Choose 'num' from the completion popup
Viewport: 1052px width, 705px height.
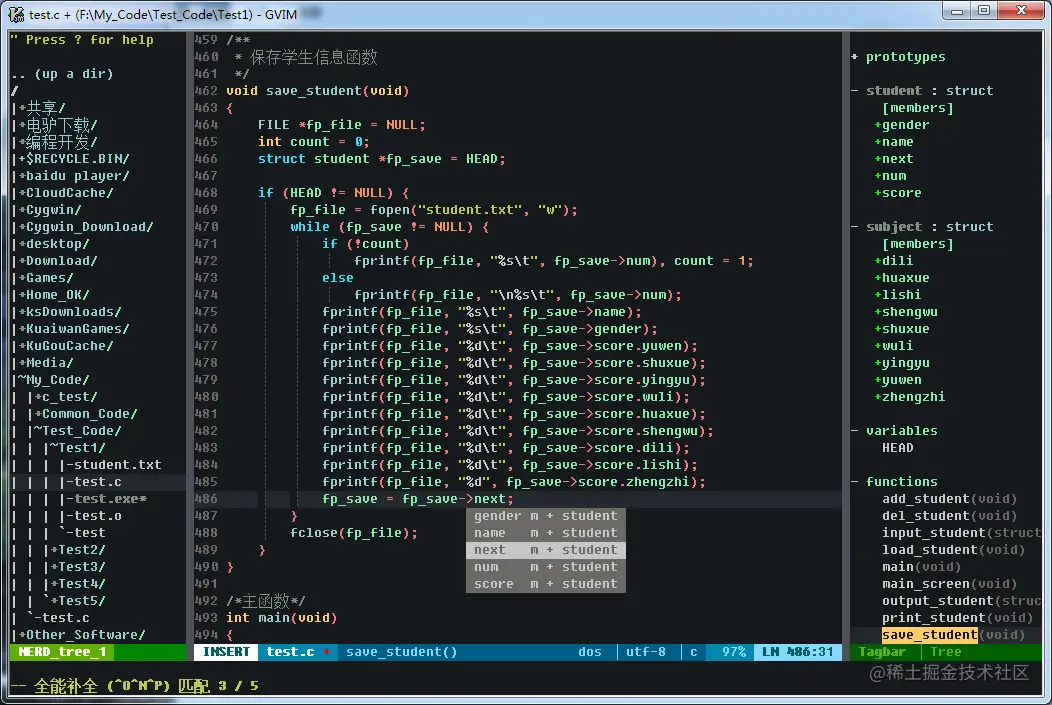(545, 567)
